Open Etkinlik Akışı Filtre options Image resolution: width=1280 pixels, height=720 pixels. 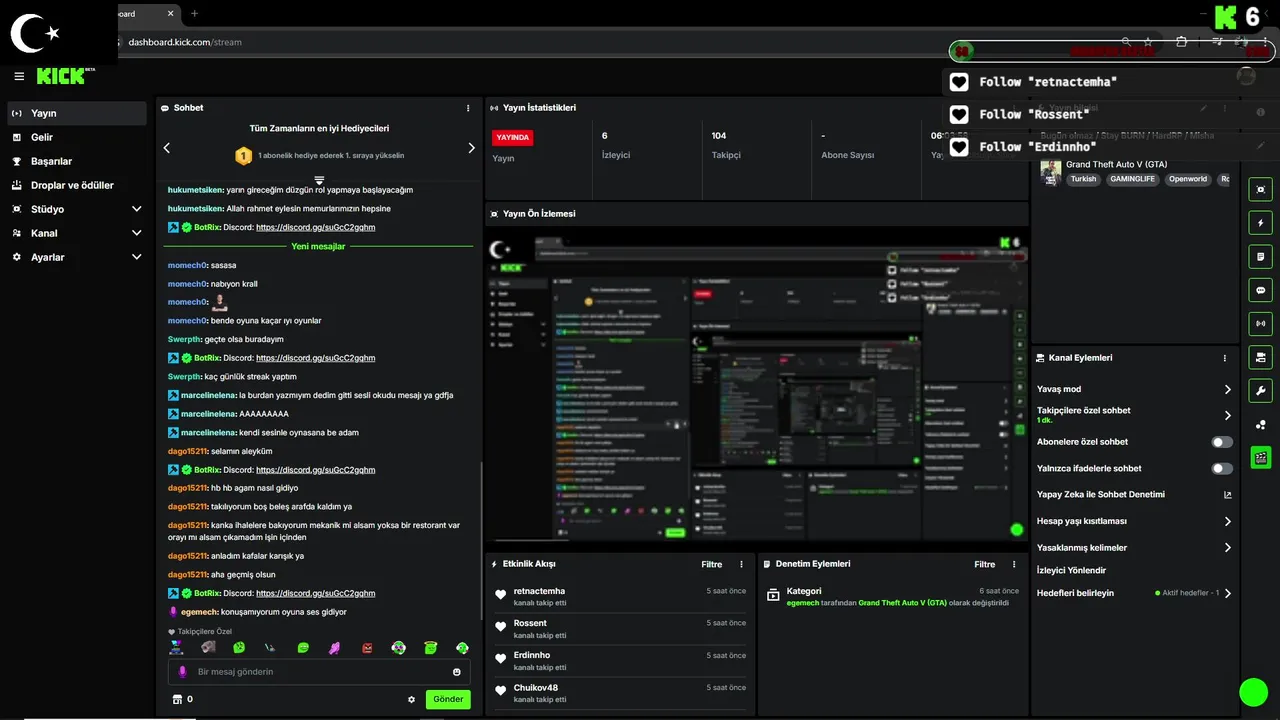[711, 564]
